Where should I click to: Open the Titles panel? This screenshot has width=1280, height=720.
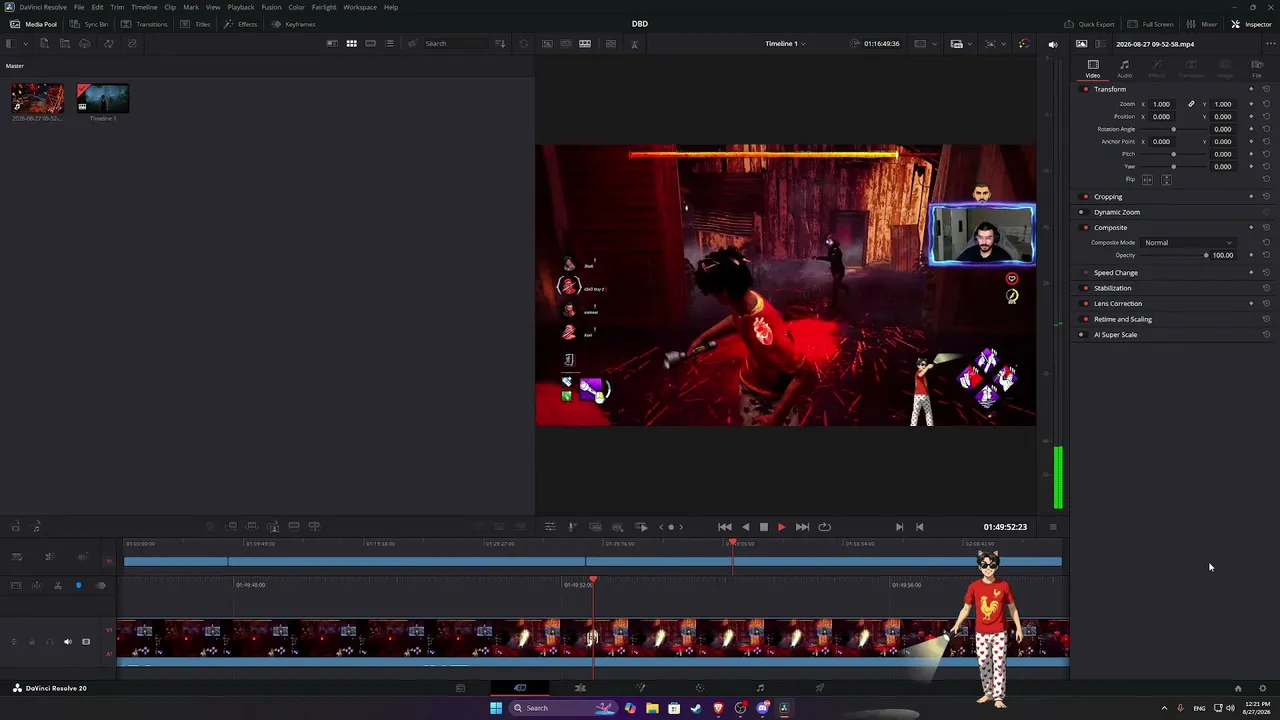[x=195, y=24]
